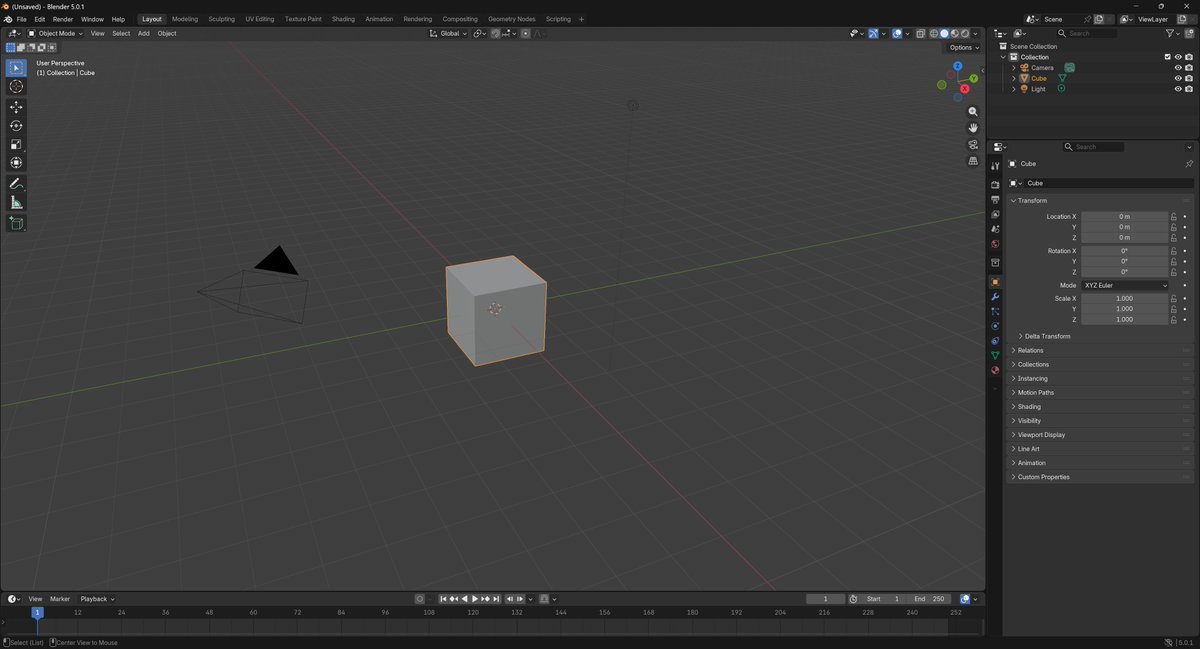Open the File menu
The height and width of the screenshot is (649, 1200).
click(x=21, y=19)
